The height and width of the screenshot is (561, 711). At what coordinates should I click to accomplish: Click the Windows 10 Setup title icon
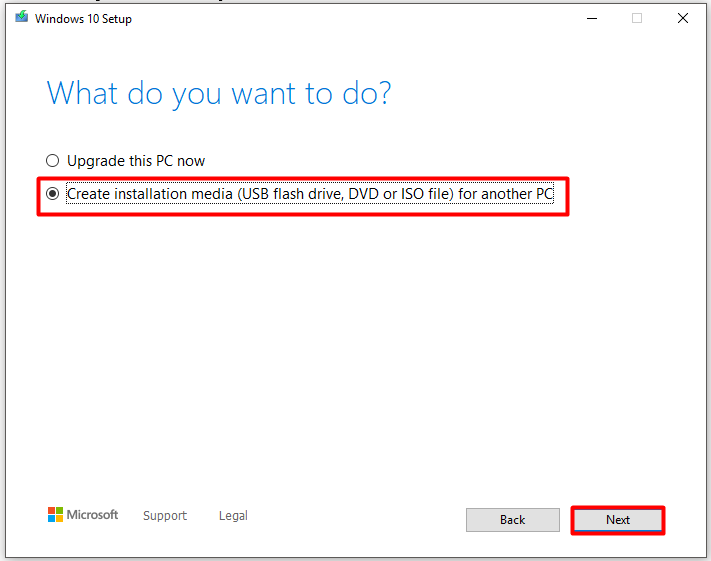(21, 18)
